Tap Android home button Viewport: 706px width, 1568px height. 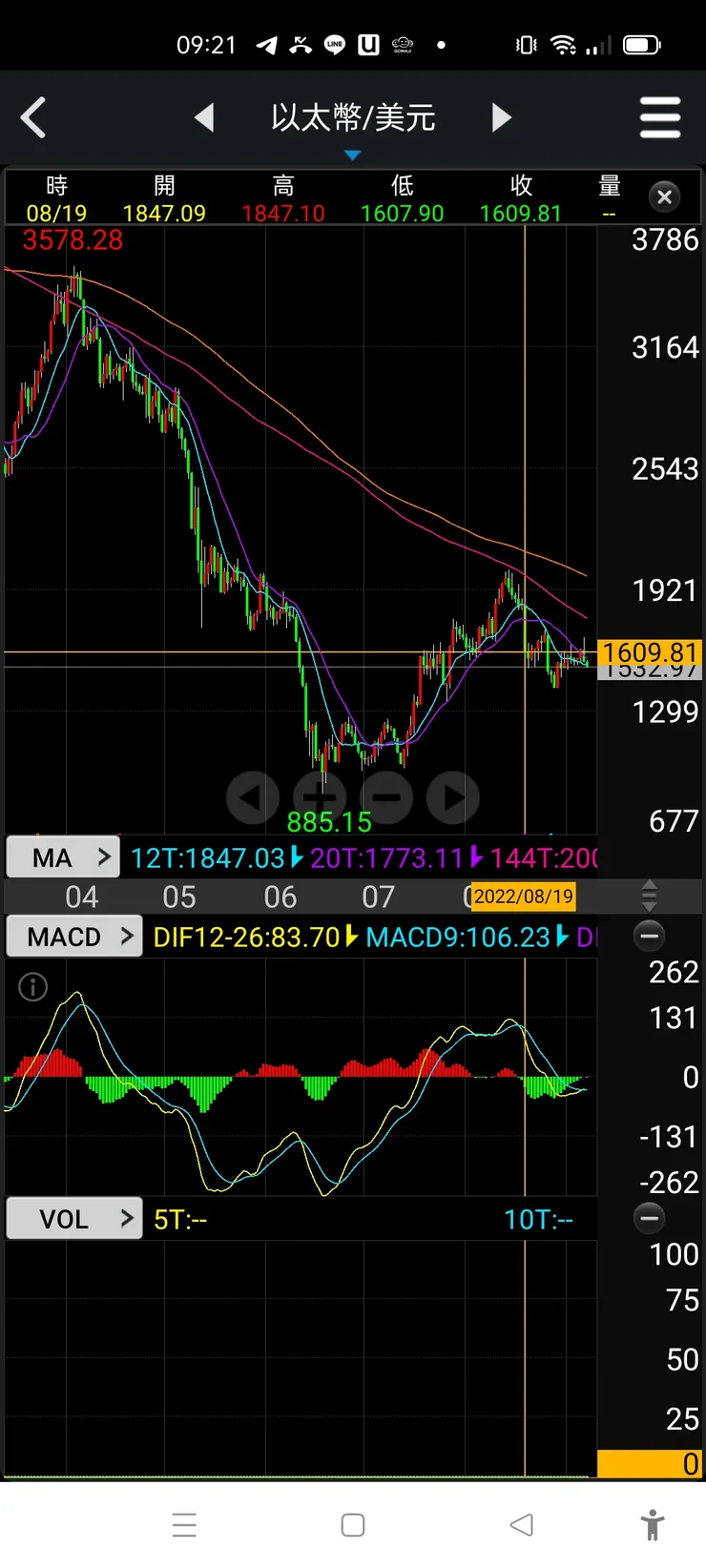click(353, 1525)
